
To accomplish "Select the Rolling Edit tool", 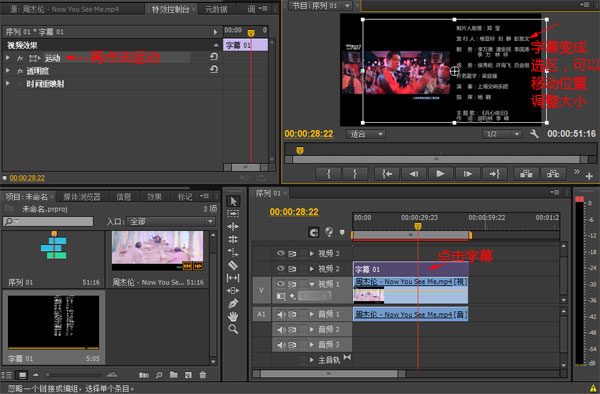I will click(x=233, y=239).
